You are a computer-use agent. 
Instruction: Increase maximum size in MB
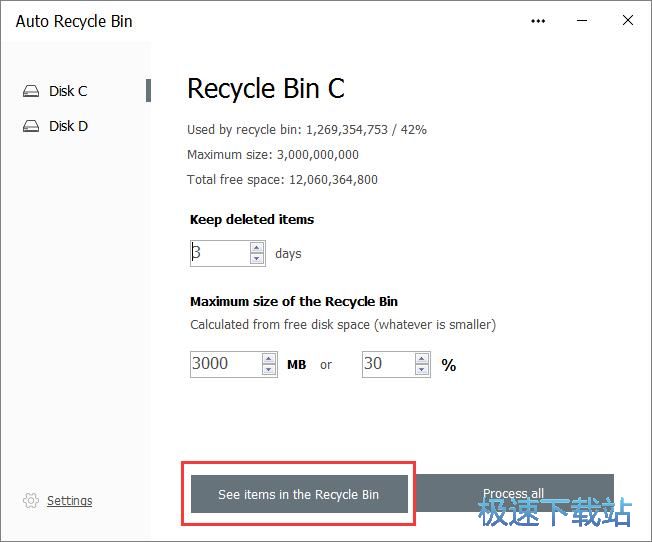(x=269, y=358)
